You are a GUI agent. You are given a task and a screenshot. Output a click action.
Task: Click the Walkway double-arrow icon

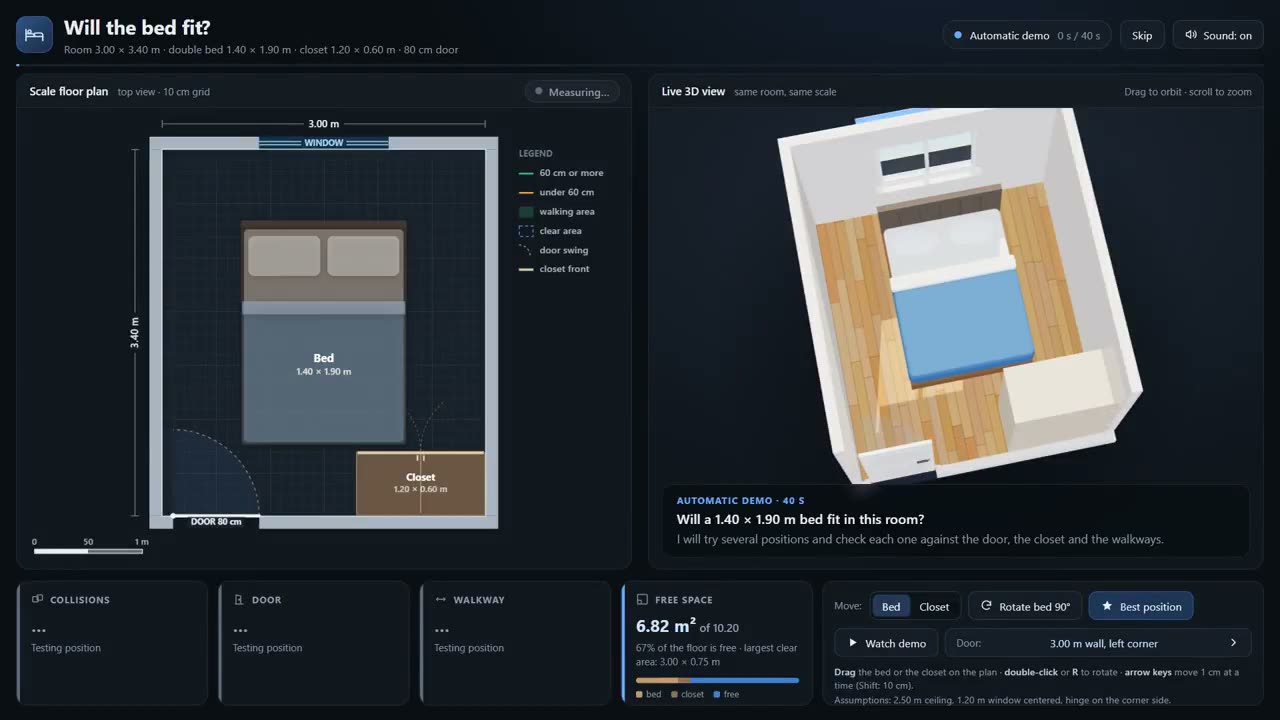tap(440, 600)
